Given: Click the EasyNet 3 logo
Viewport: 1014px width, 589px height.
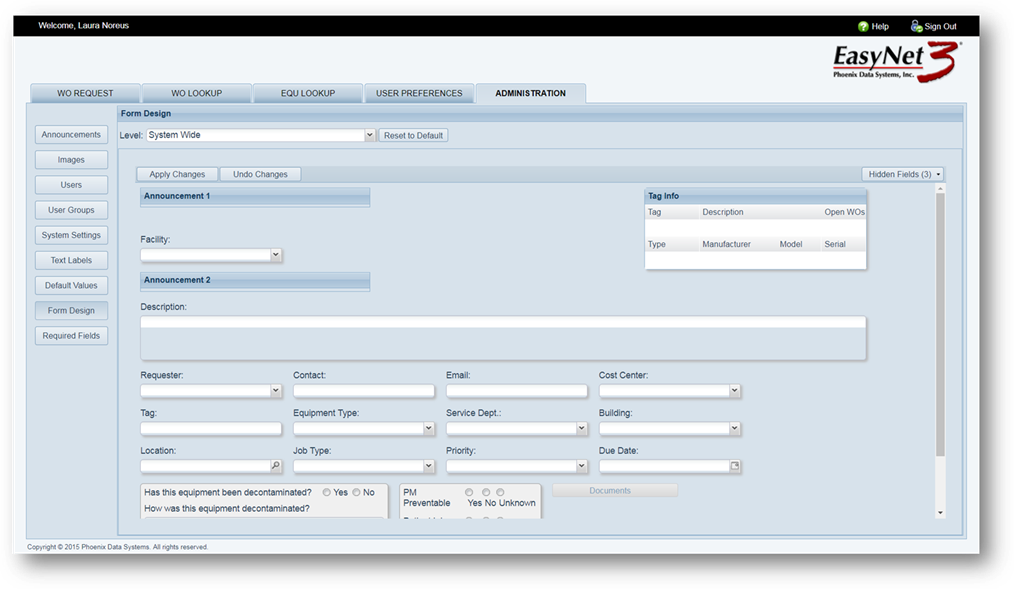Looking at the screenshot, I should pos(895,61).
